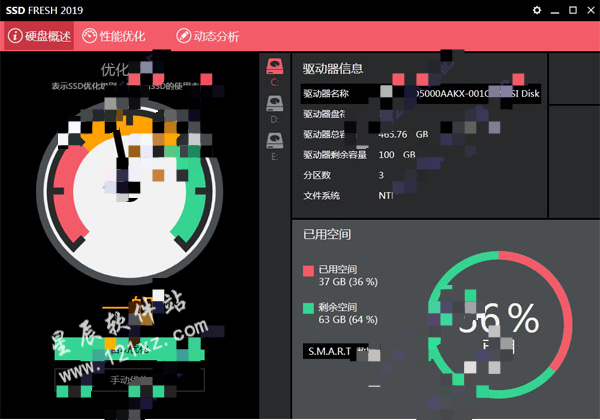
Task: Click the 驱动器名称 row
Action: coord(421,94)
